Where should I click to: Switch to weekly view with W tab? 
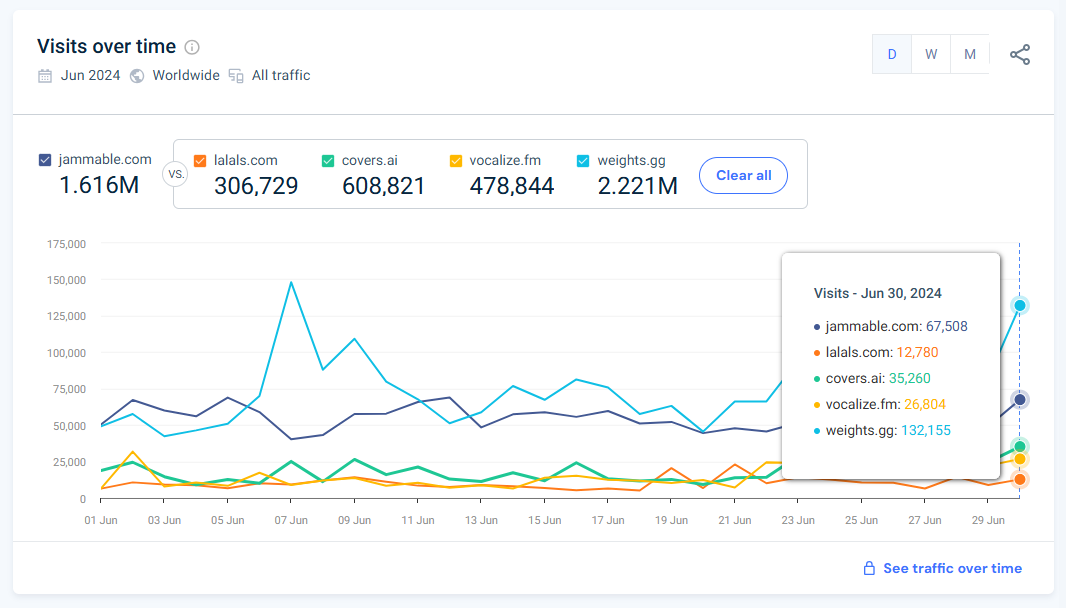pos(931,54)
